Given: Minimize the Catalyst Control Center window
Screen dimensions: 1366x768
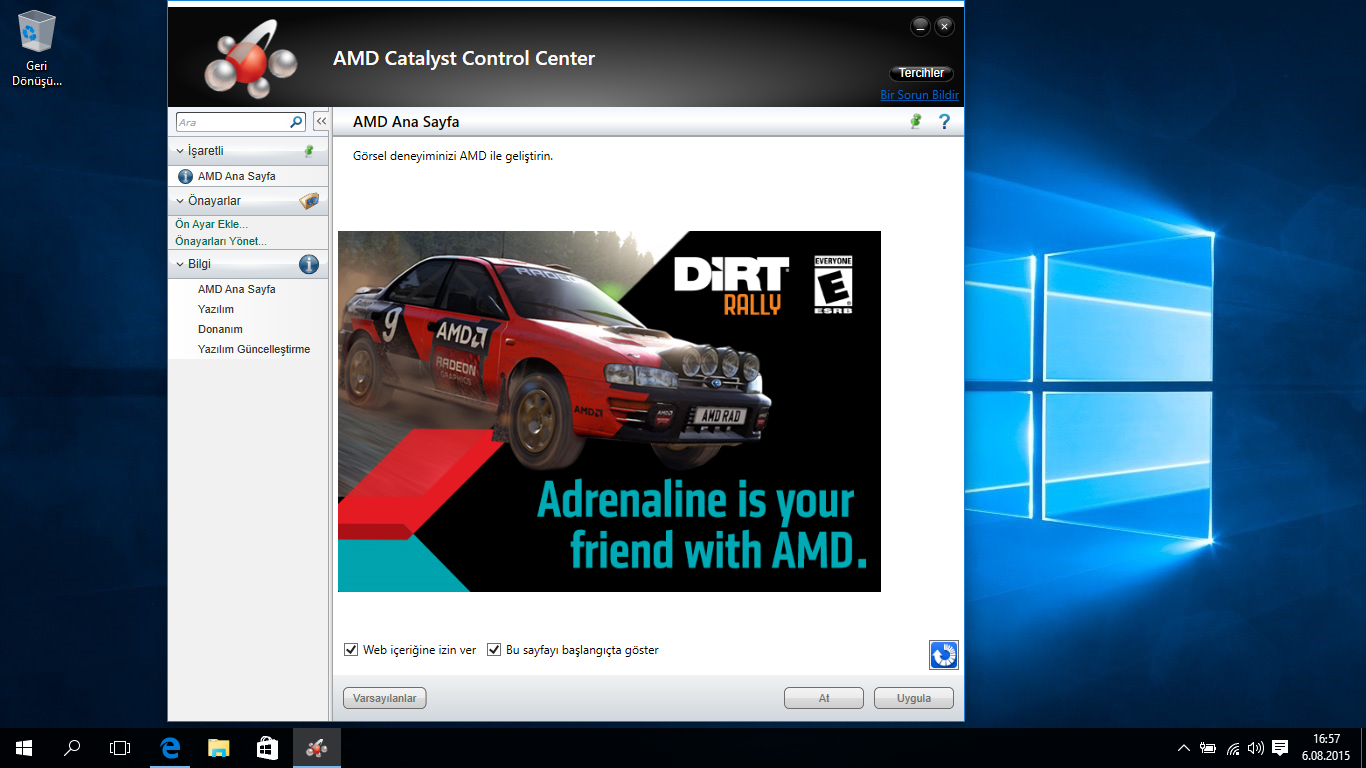Looking at the screenshot, I should [x=920, y=27].
